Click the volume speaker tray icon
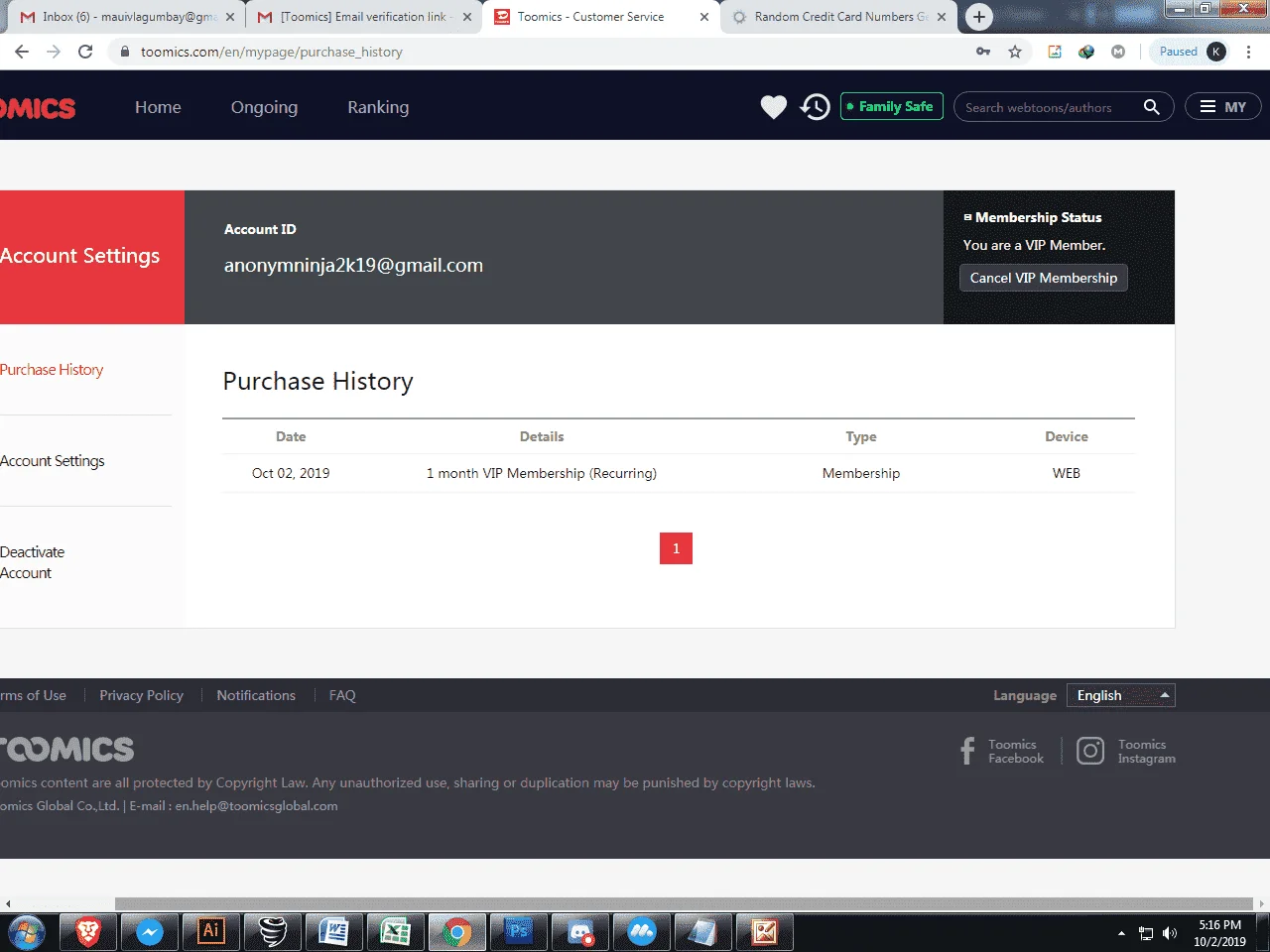The image size is (1270, 952). 1170,933
